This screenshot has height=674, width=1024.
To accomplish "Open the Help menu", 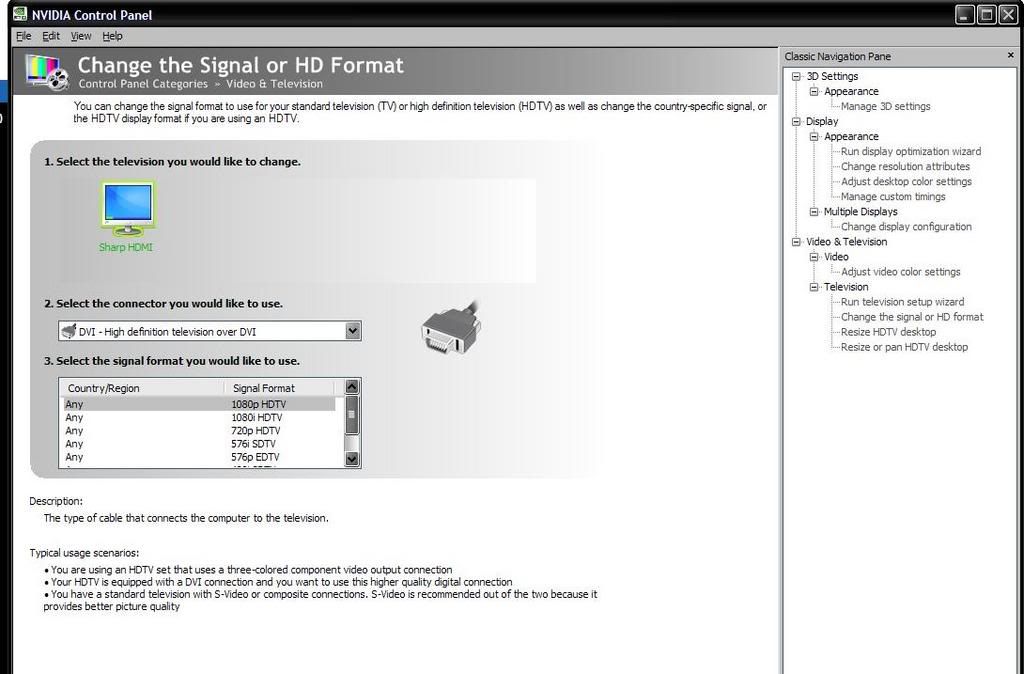I will tap(112, 36).
